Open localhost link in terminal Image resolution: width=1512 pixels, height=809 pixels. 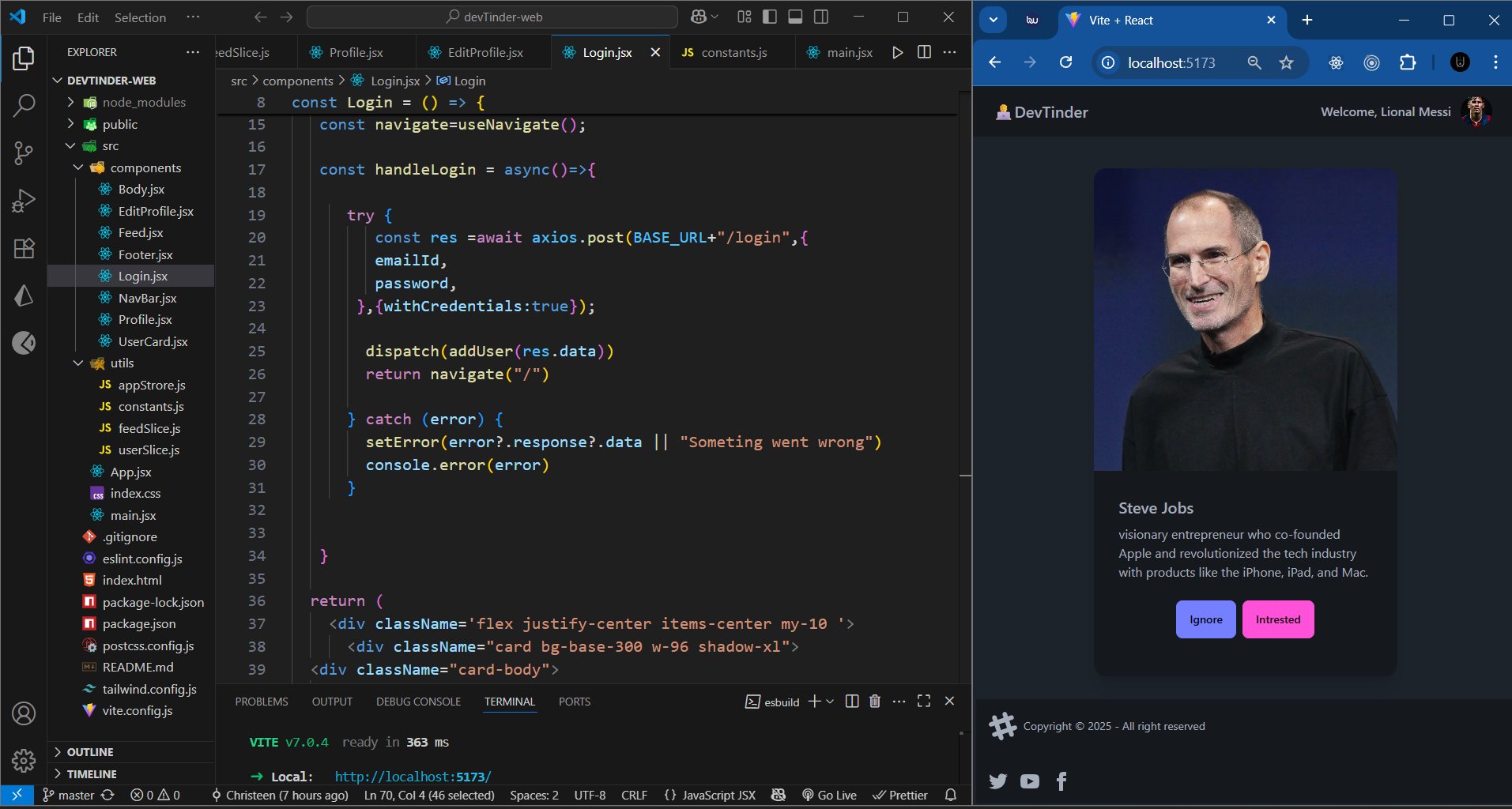[413, 776]
